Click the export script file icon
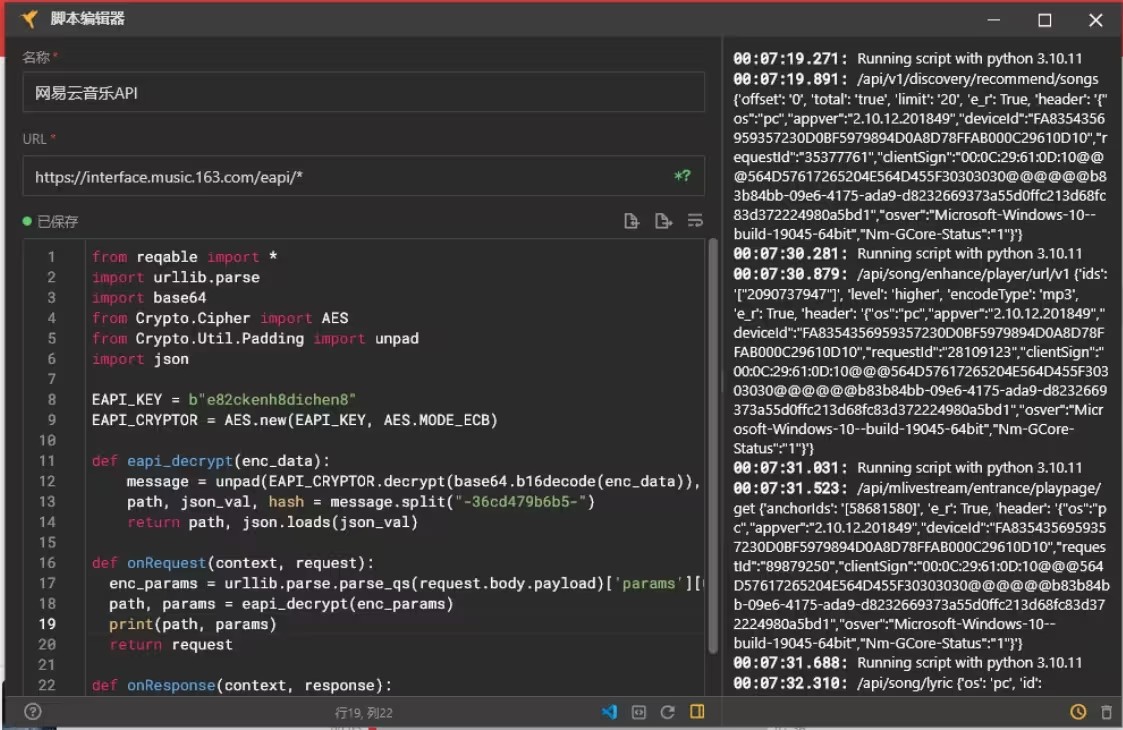 pos(663,221)
